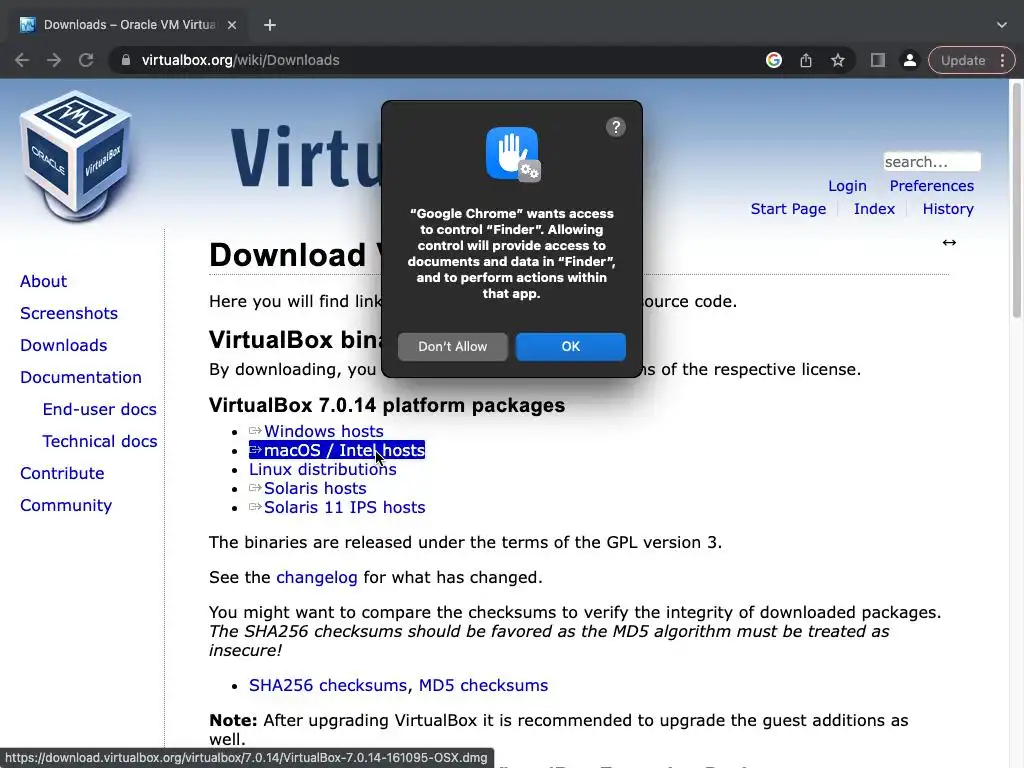1024x768 pixels.
Task: Close the Downloads – Oracle VM tab
Action: [232, 25]
